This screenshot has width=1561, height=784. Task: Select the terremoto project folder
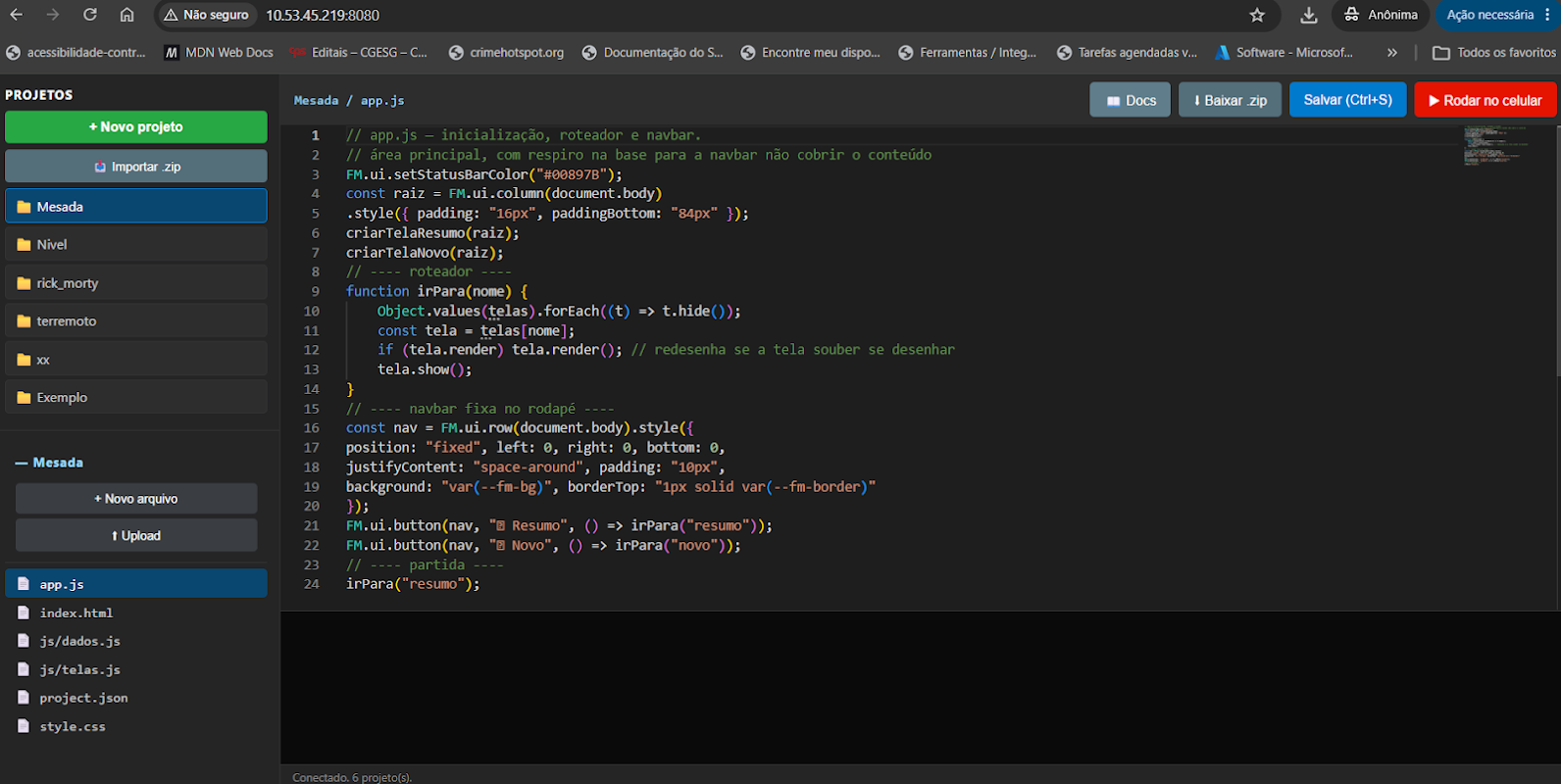pos(135,321)
